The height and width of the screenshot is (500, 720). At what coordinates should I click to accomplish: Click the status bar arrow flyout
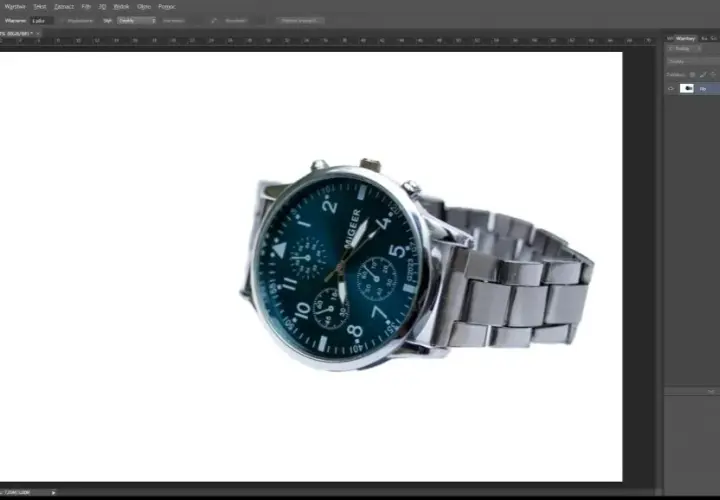[x=53, y=493]
